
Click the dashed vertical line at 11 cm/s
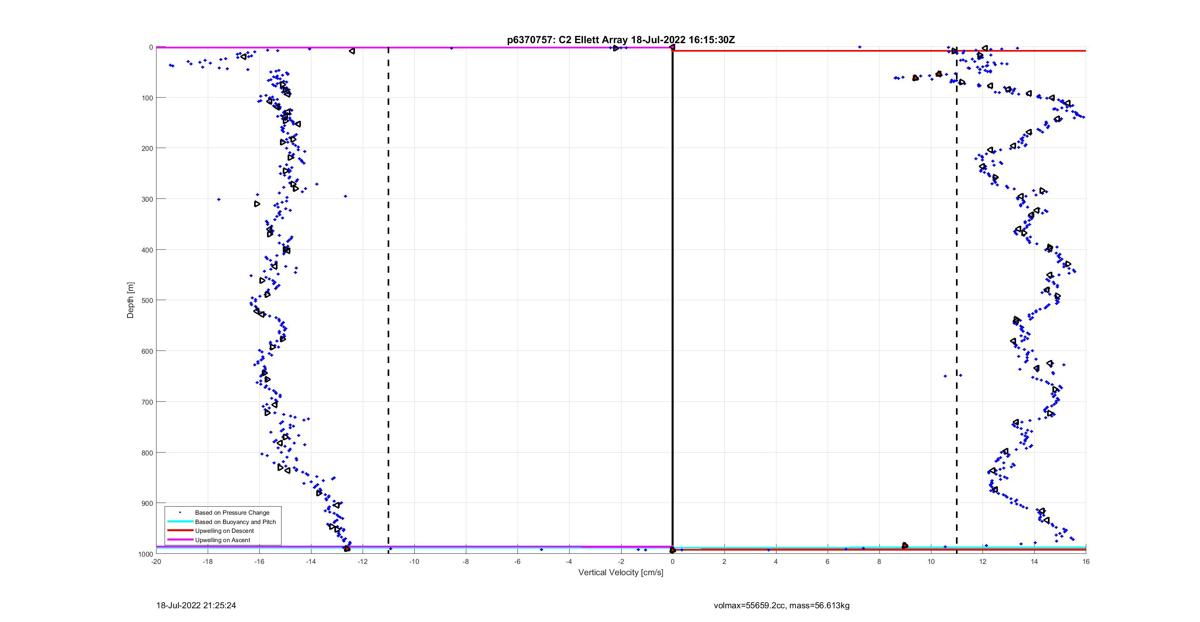point(957,300)
